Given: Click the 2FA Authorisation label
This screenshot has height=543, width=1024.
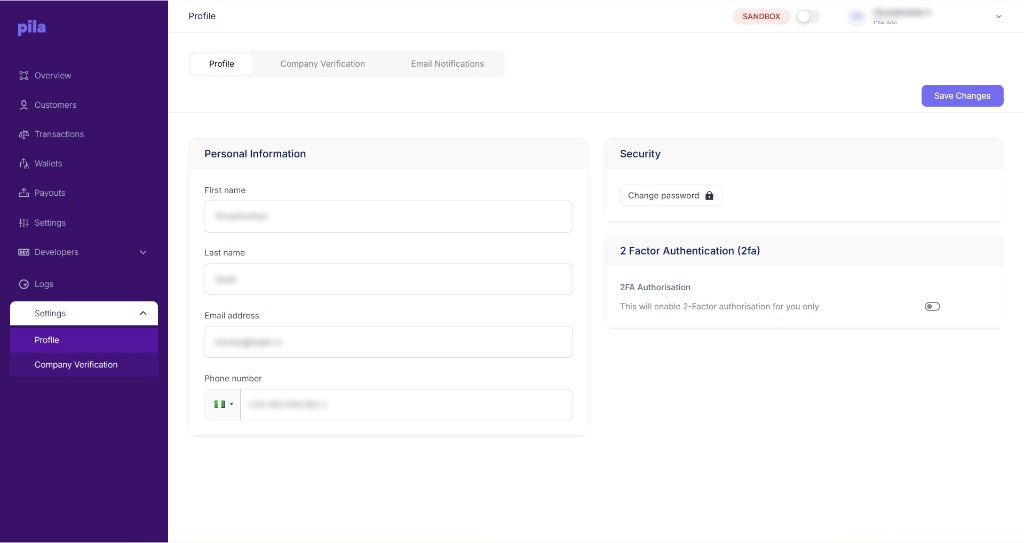Looking at the screenshot, I should pos(655,287).
